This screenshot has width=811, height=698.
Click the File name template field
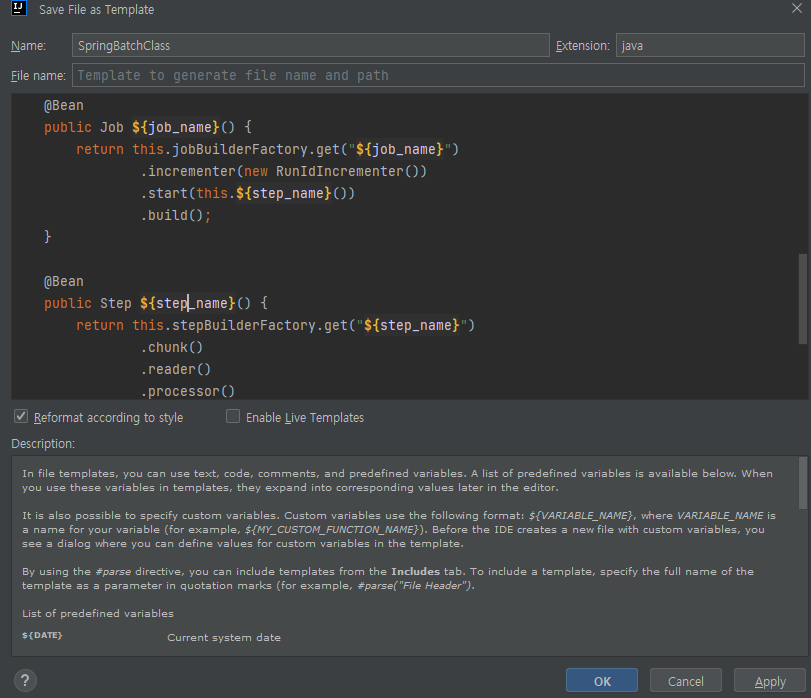coord(438,75)
